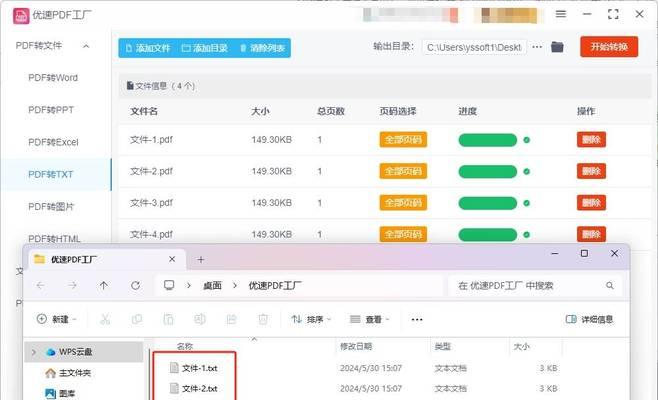Click the output directory path field
Screen dimensions: 658x400
click(474, 47)
